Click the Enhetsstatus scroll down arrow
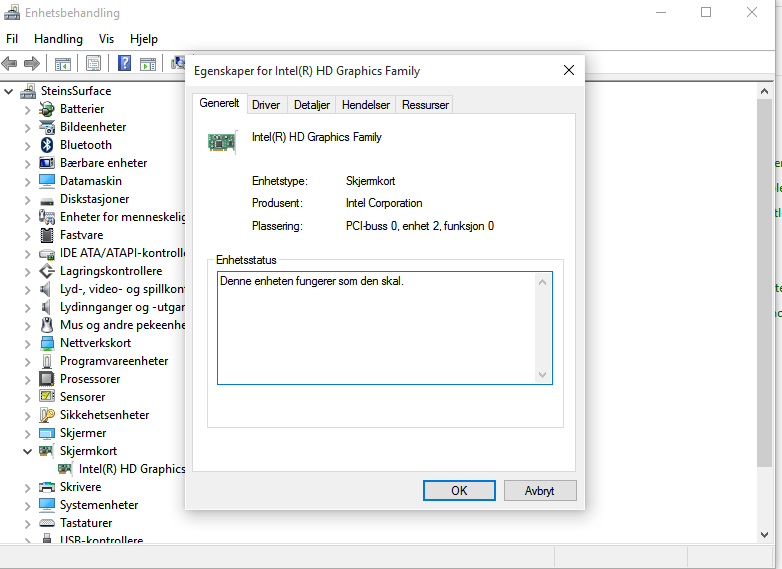782x569 pixels. point(543,375)
